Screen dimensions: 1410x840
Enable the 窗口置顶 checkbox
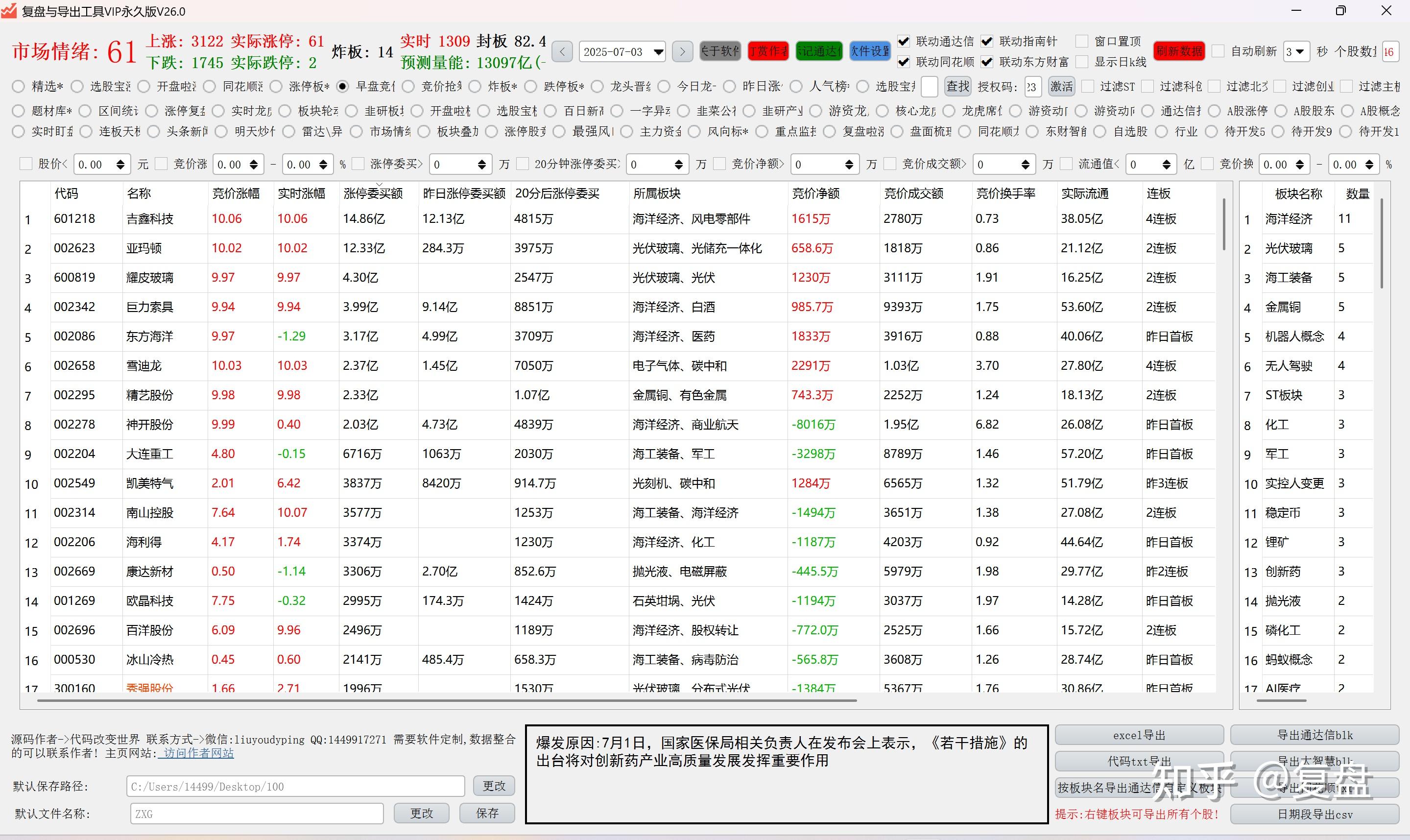click(1082, 41)
